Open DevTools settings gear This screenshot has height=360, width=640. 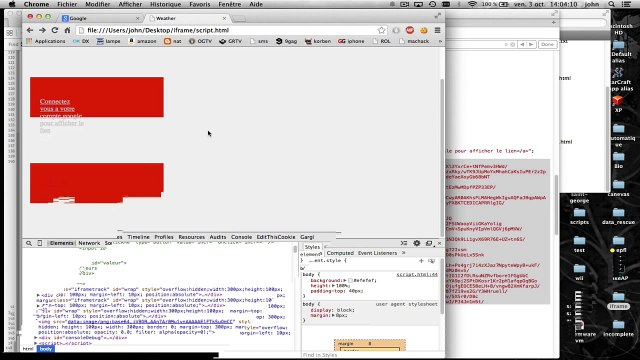click(x=417, y=243)
